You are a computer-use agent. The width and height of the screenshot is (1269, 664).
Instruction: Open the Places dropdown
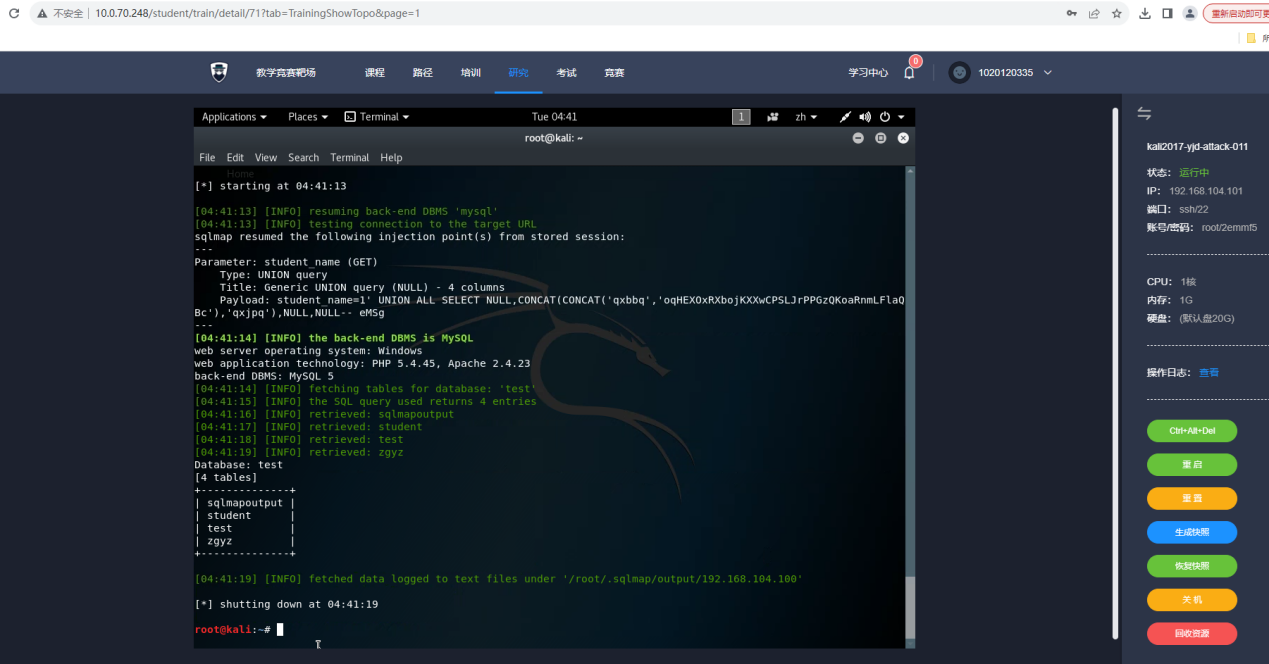(309, 117)
